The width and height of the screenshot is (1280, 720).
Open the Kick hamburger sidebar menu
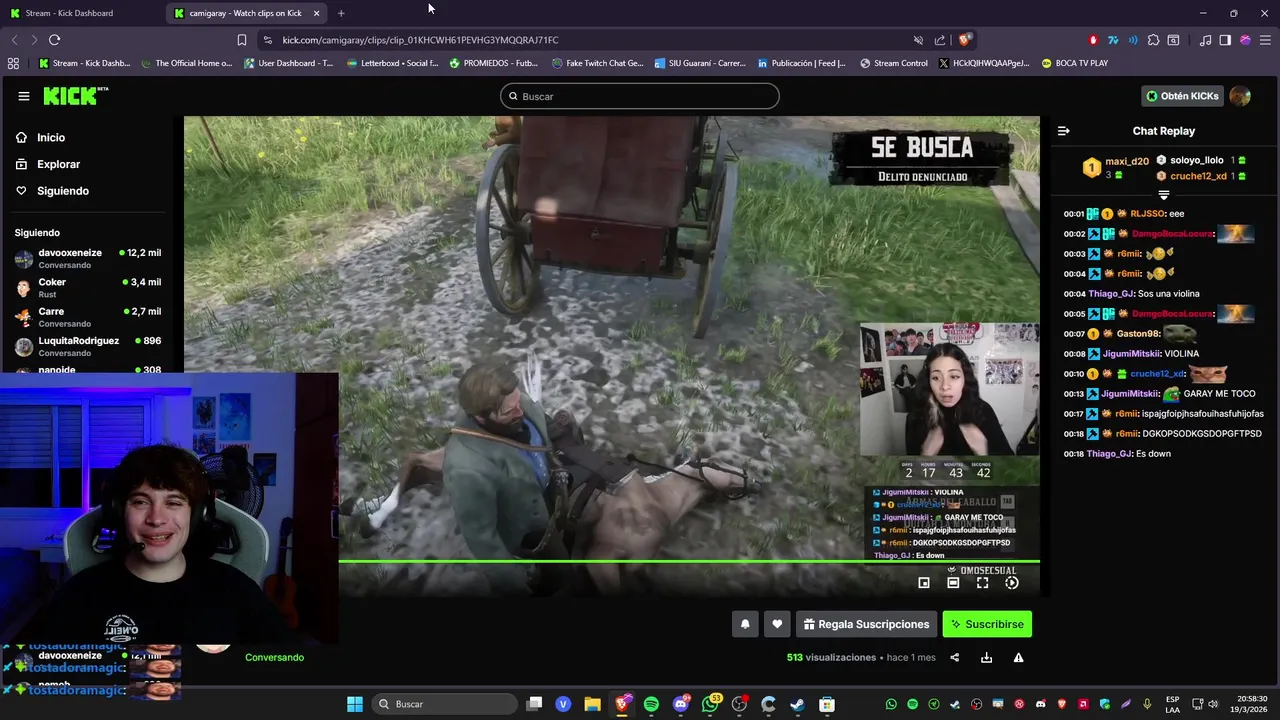coord(23,96)
